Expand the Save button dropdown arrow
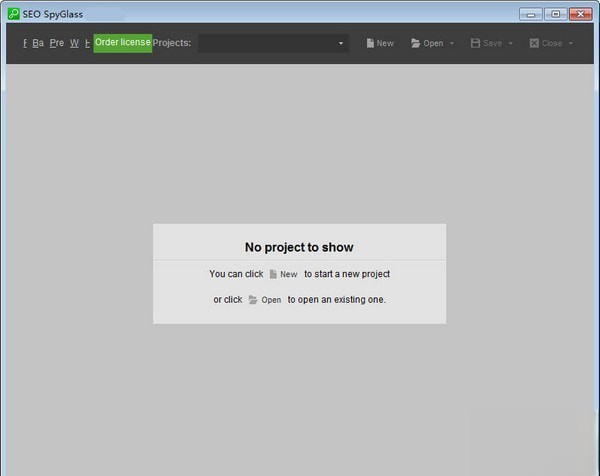 click(510, 43)
